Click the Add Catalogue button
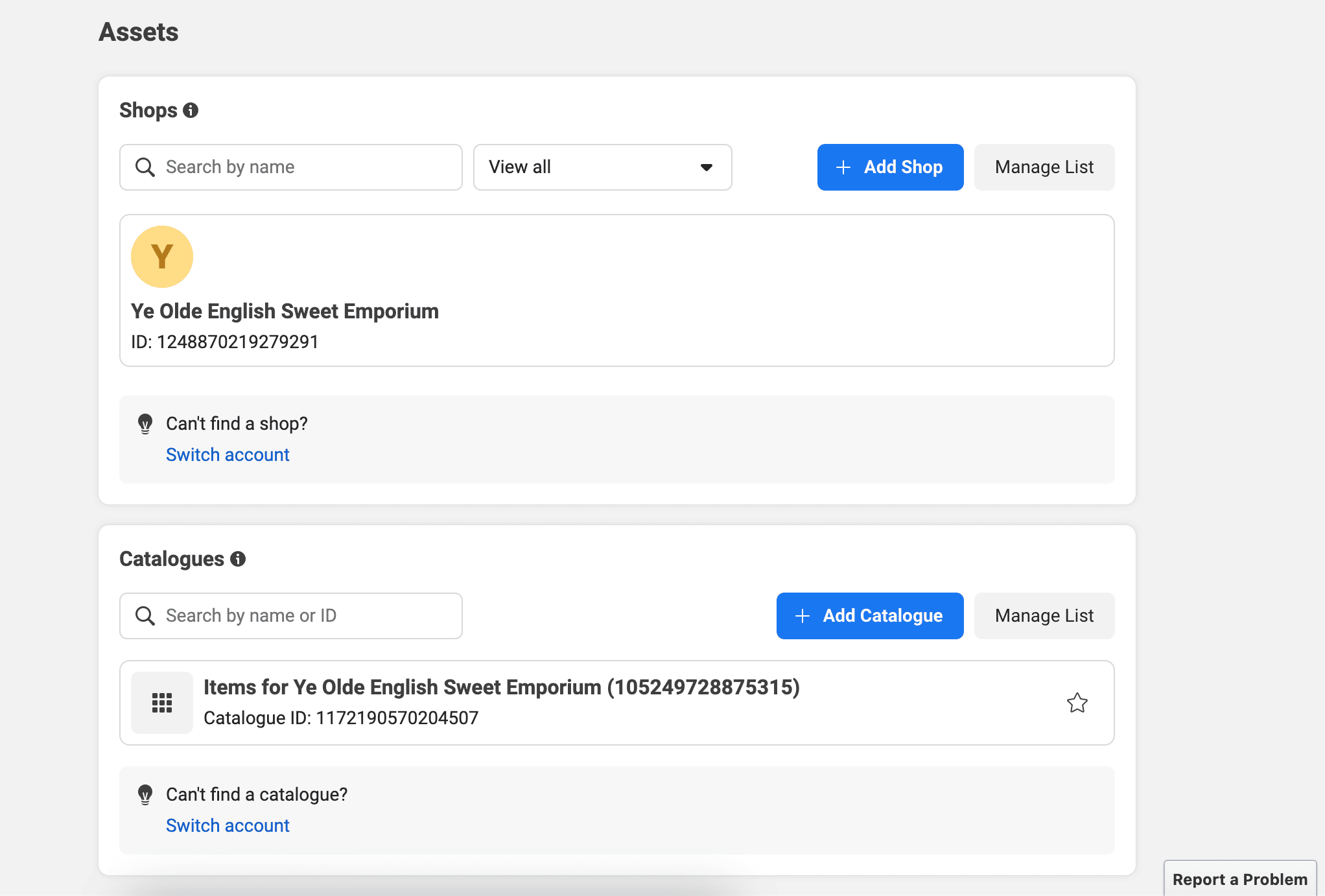Screen dimensions: 1325x896 (870, 616)
